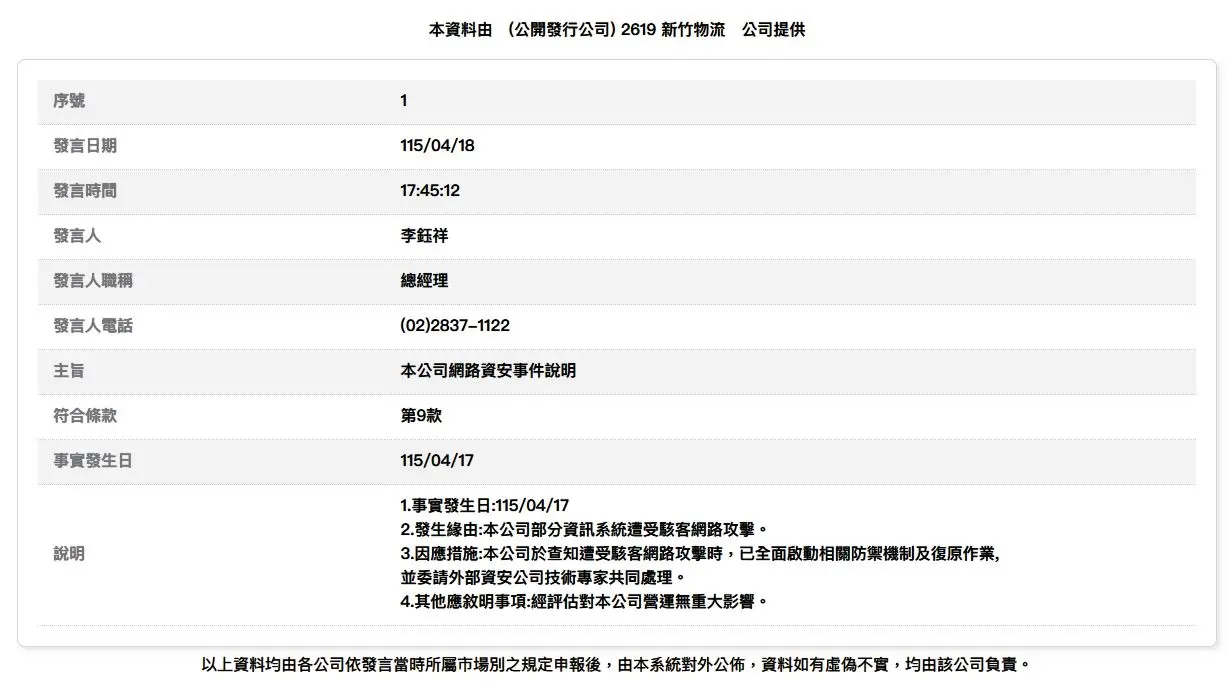Select the subject 本公司網路資安事件說明
The image size is (1227, 683).
coord(488,371)
